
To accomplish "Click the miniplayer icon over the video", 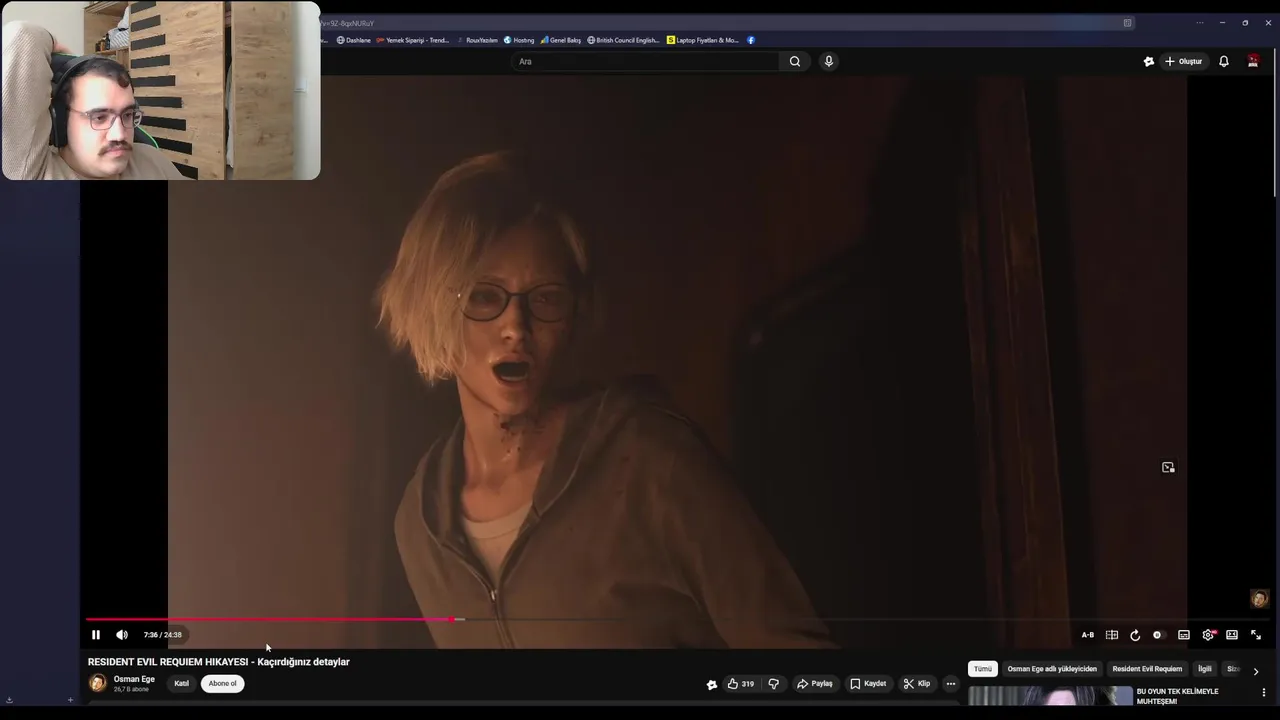I will point(1168,467).
